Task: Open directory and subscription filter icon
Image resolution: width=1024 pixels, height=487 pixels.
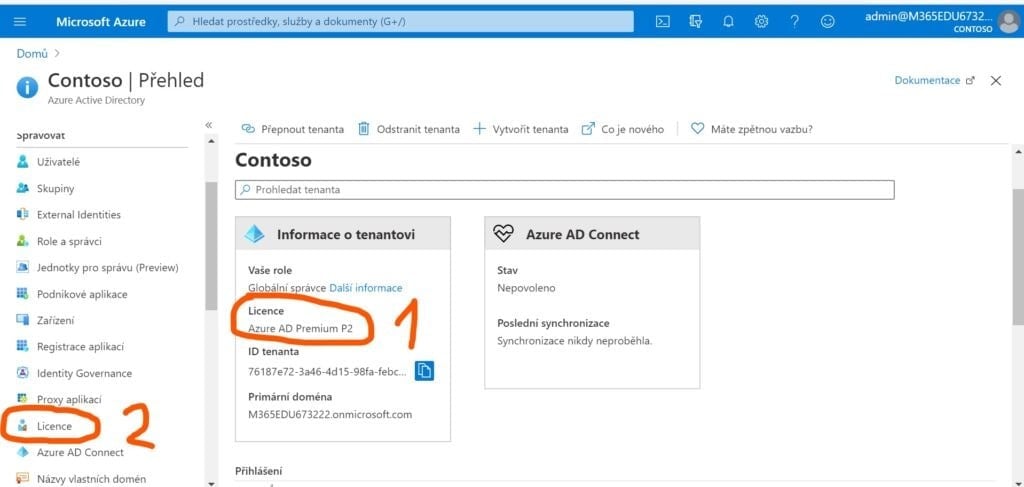Action: [x=696, y=22]
